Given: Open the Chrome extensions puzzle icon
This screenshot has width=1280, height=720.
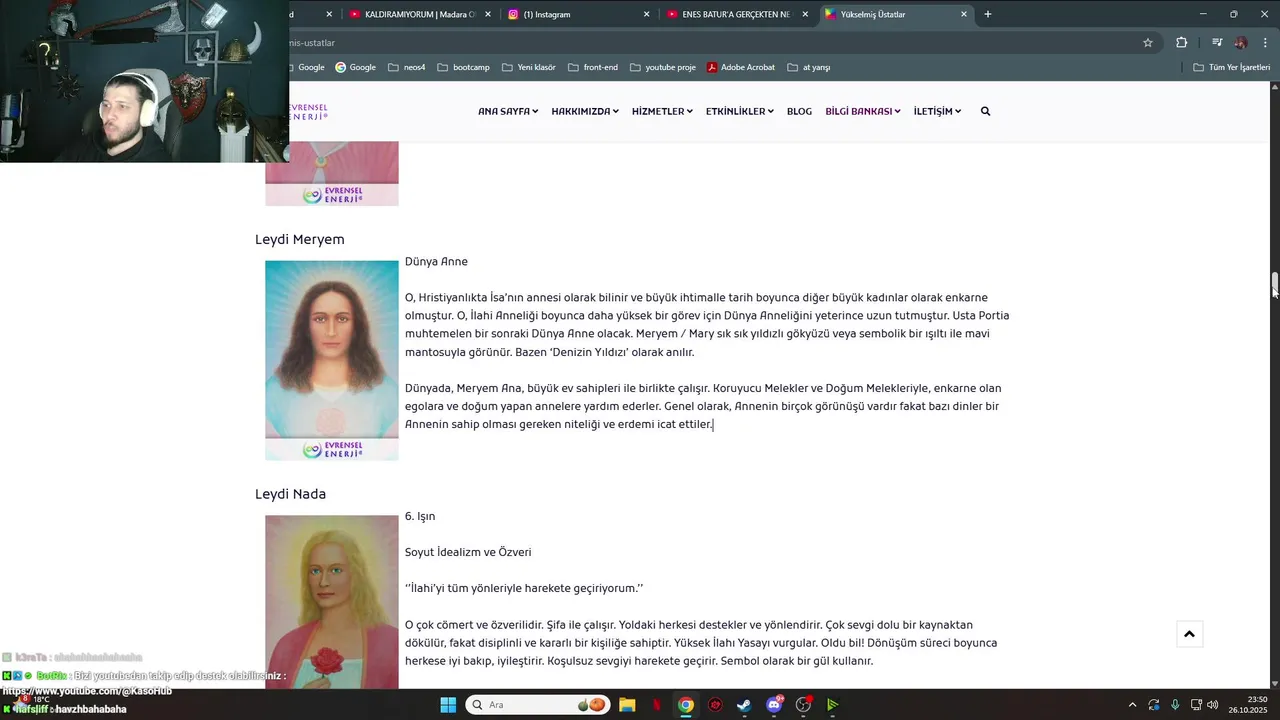Looking at the screenshot, I should pos(1181,43).
